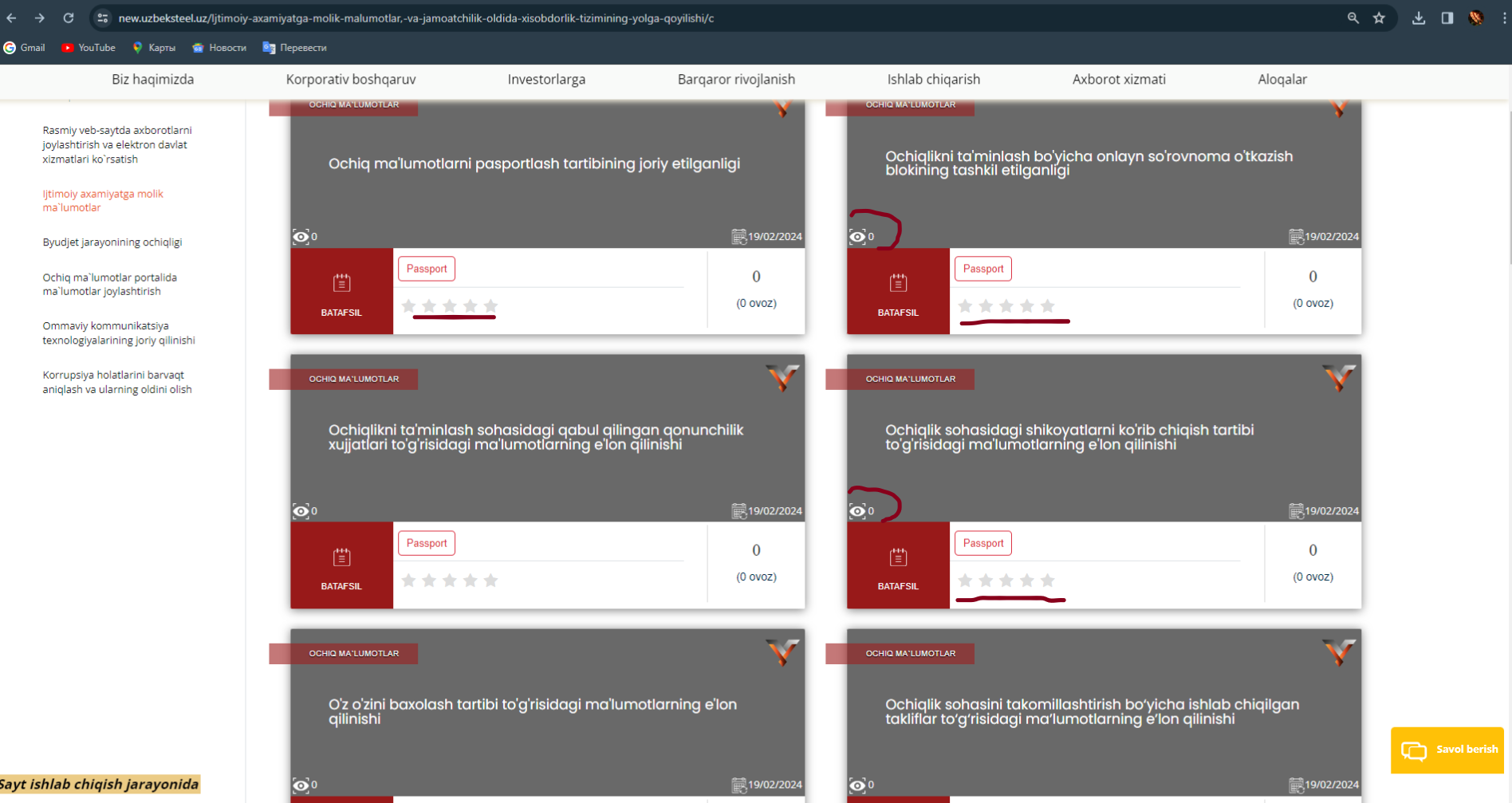1512x803 pixels.
Task: Open Passport on the onlayn so'rovnoma card
Action: click(x=982, y=269)
